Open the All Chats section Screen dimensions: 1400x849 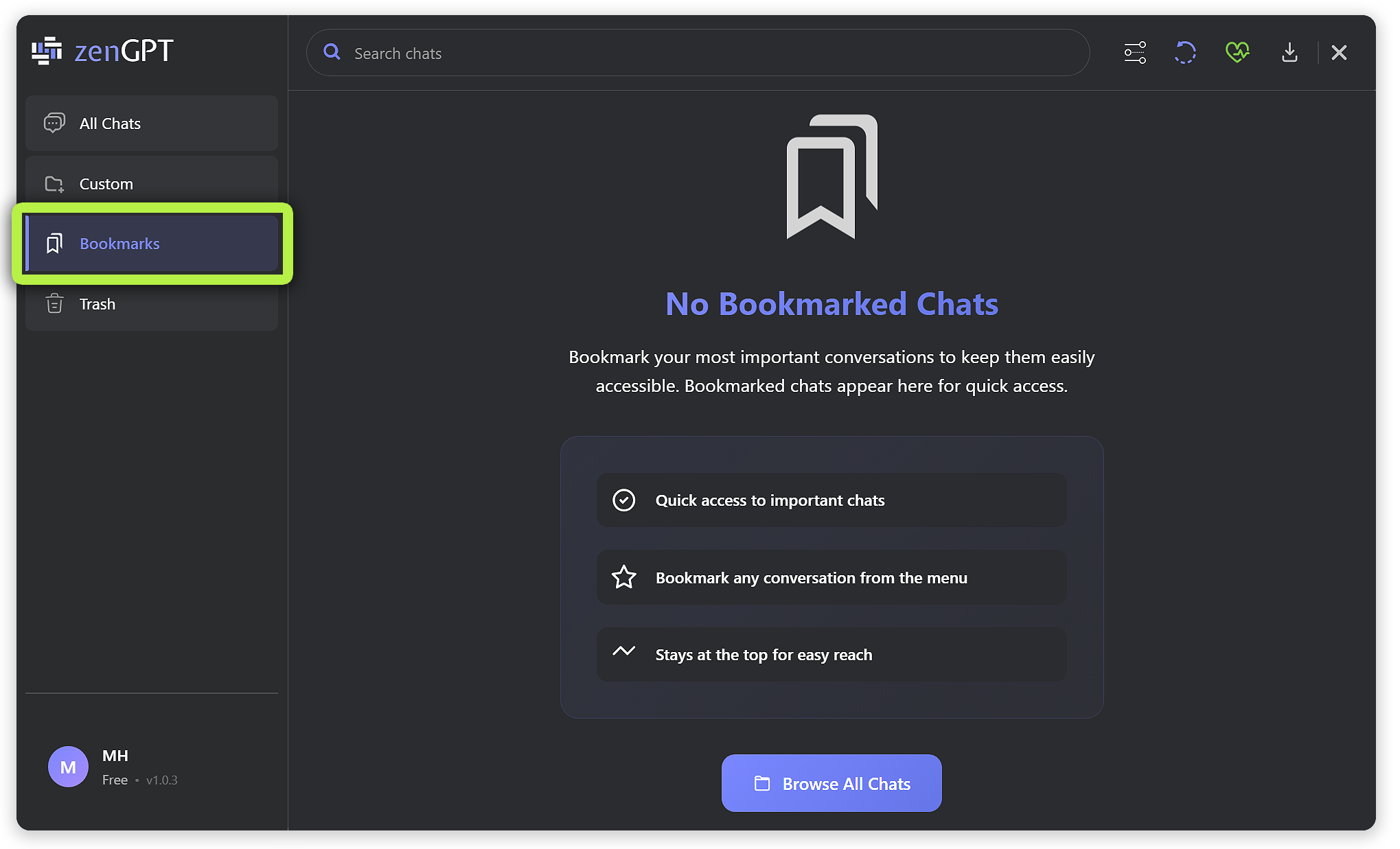(152, 124)
